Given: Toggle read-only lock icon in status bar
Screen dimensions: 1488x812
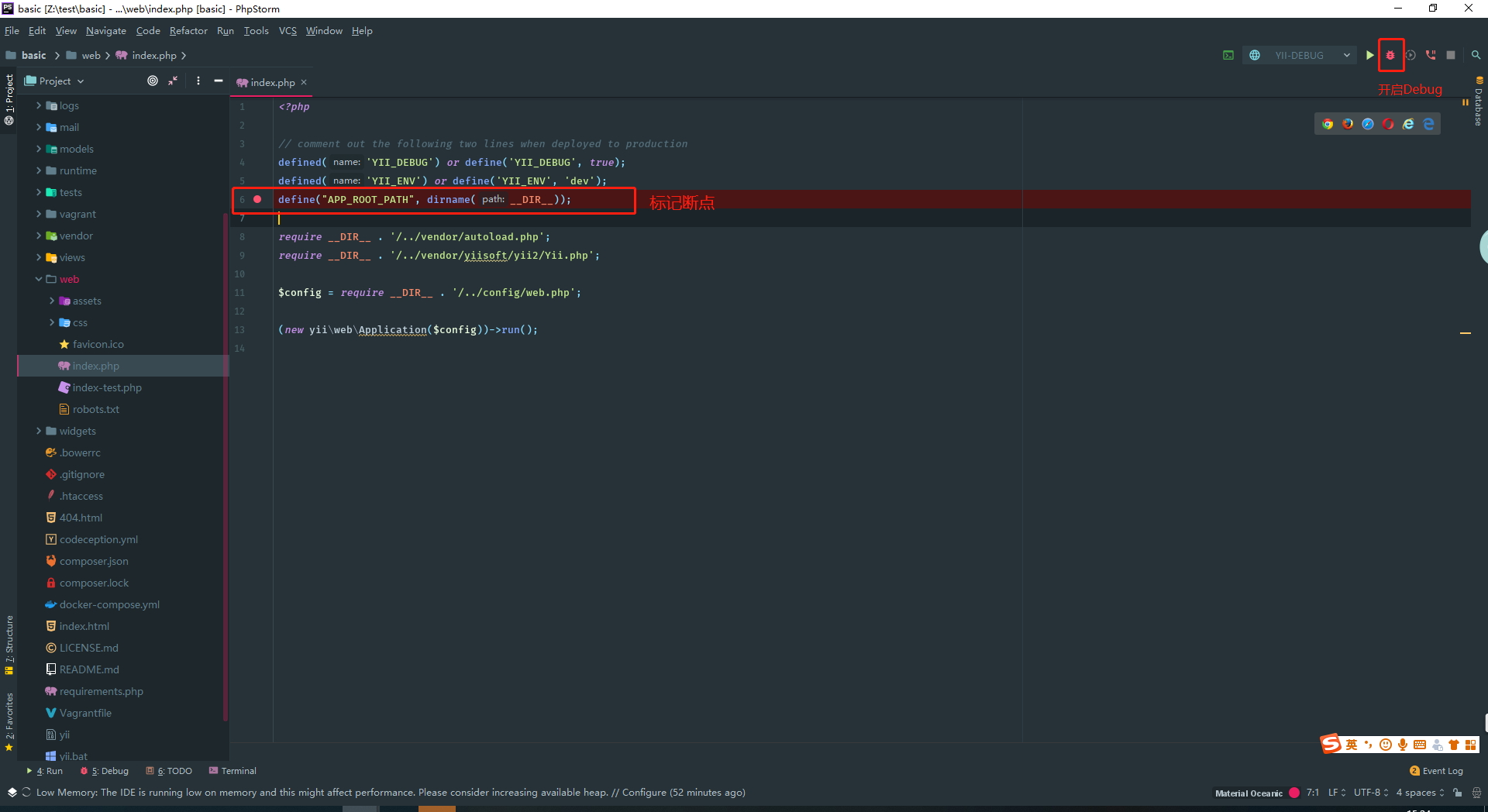Looking at the screenshot, I should (x=1458, y=793).
